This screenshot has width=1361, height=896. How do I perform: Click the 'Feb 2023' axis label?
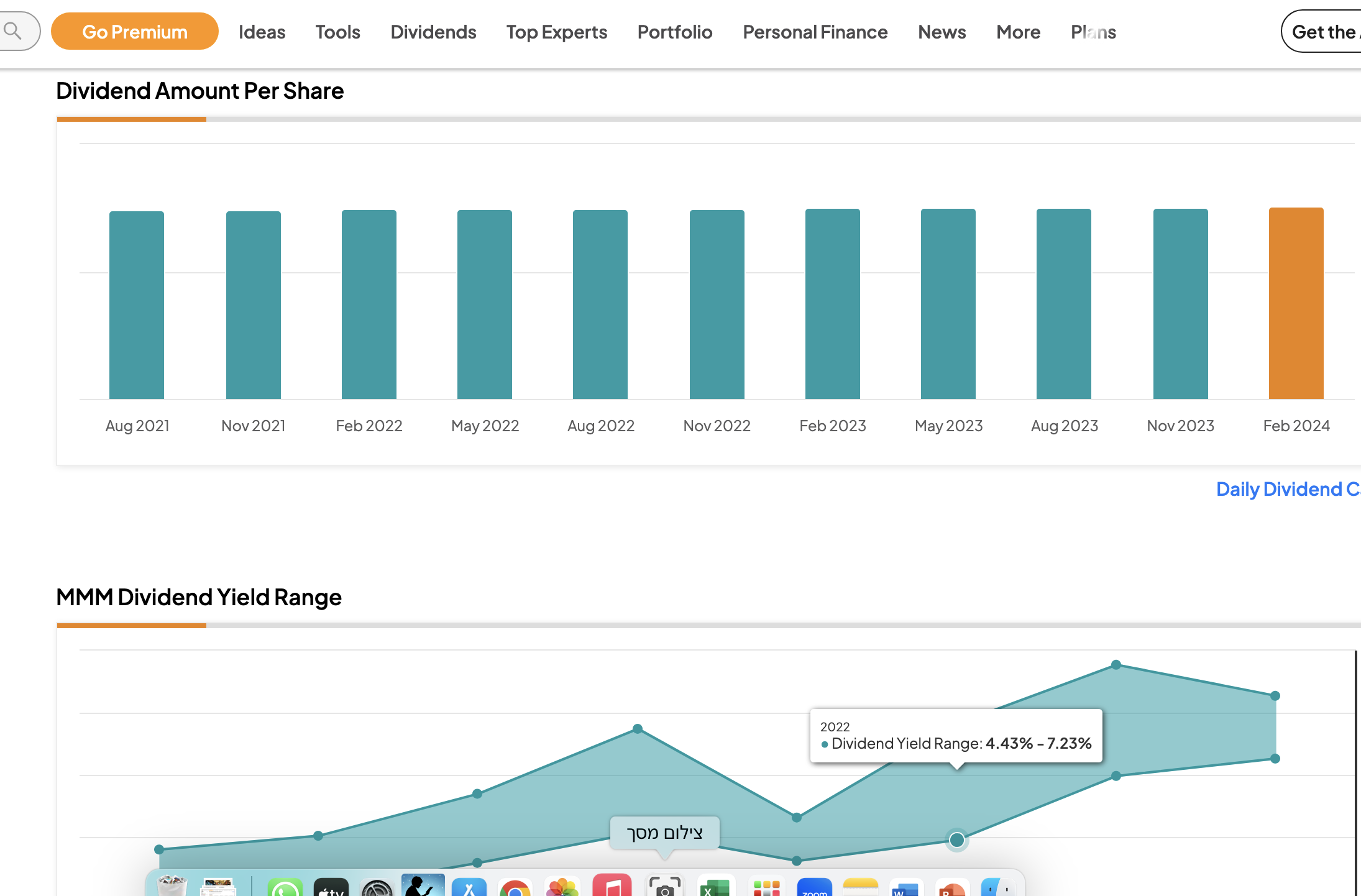pos(833,426)
